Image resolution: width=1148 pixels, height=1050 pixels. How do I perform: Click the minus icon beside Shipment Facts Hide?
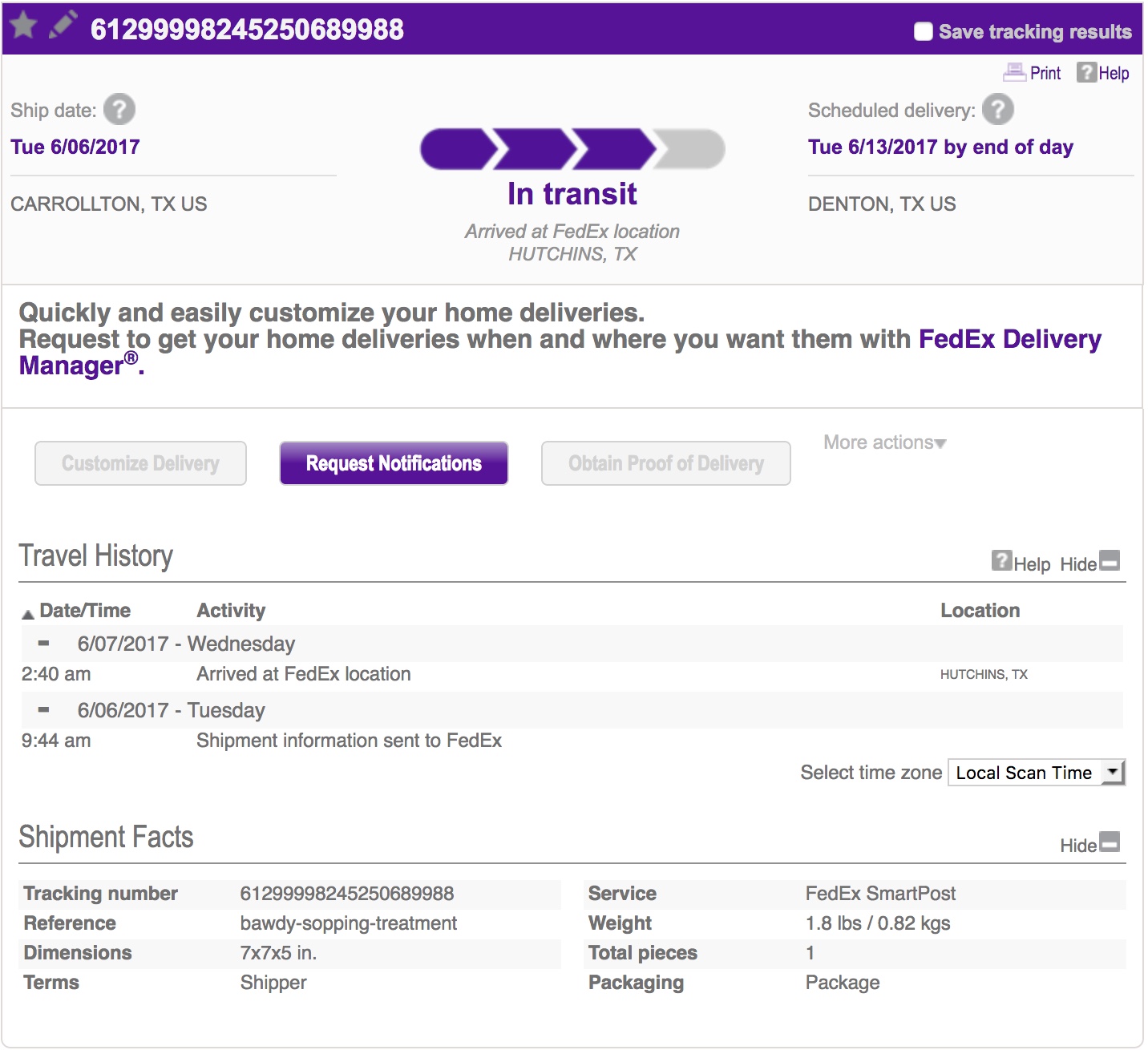[x=1110, y=842]
